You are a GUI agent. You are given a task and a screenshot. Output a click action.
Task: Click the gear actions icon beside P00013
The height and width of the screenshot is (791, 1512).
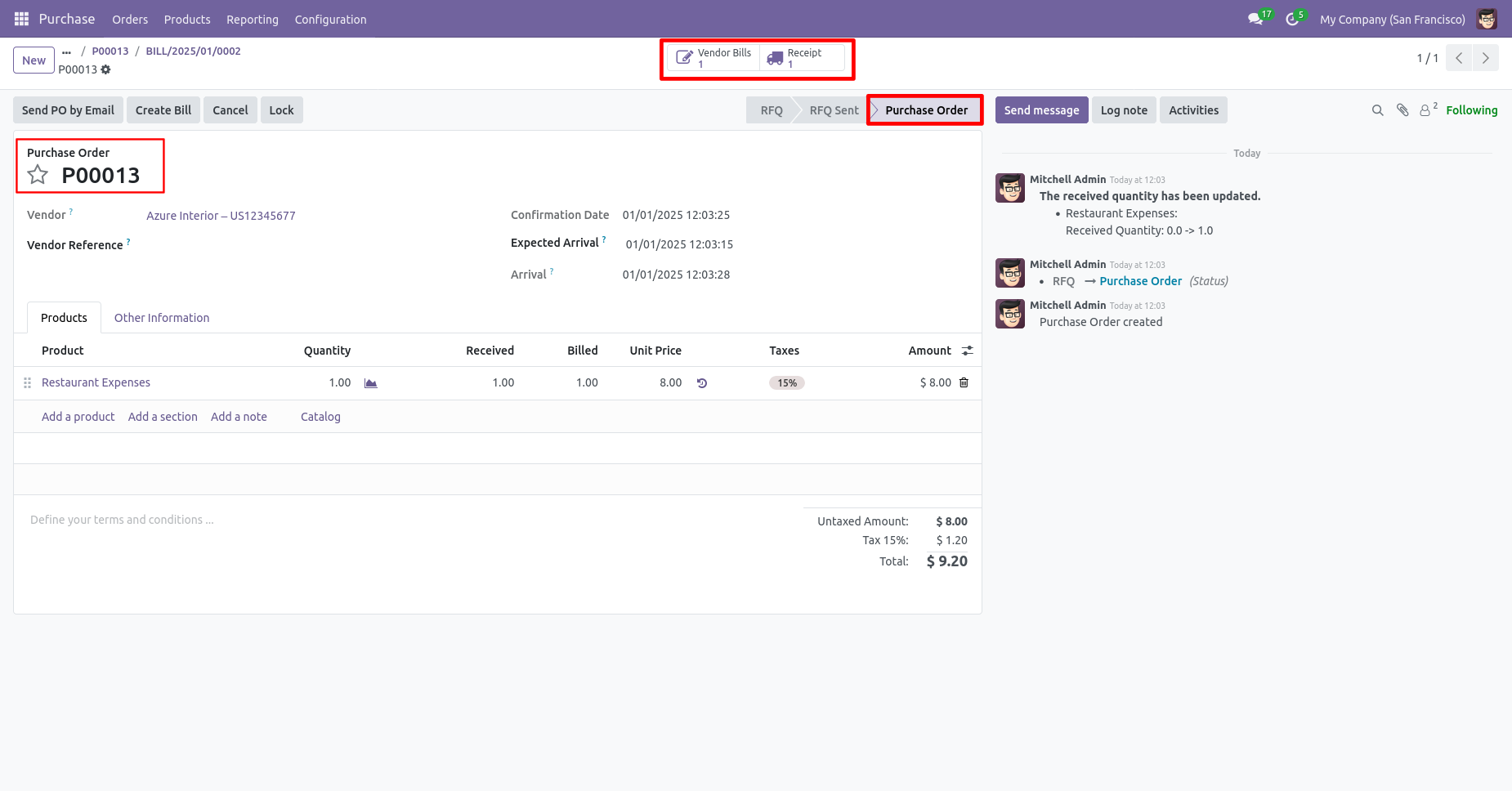pos(105,69)
